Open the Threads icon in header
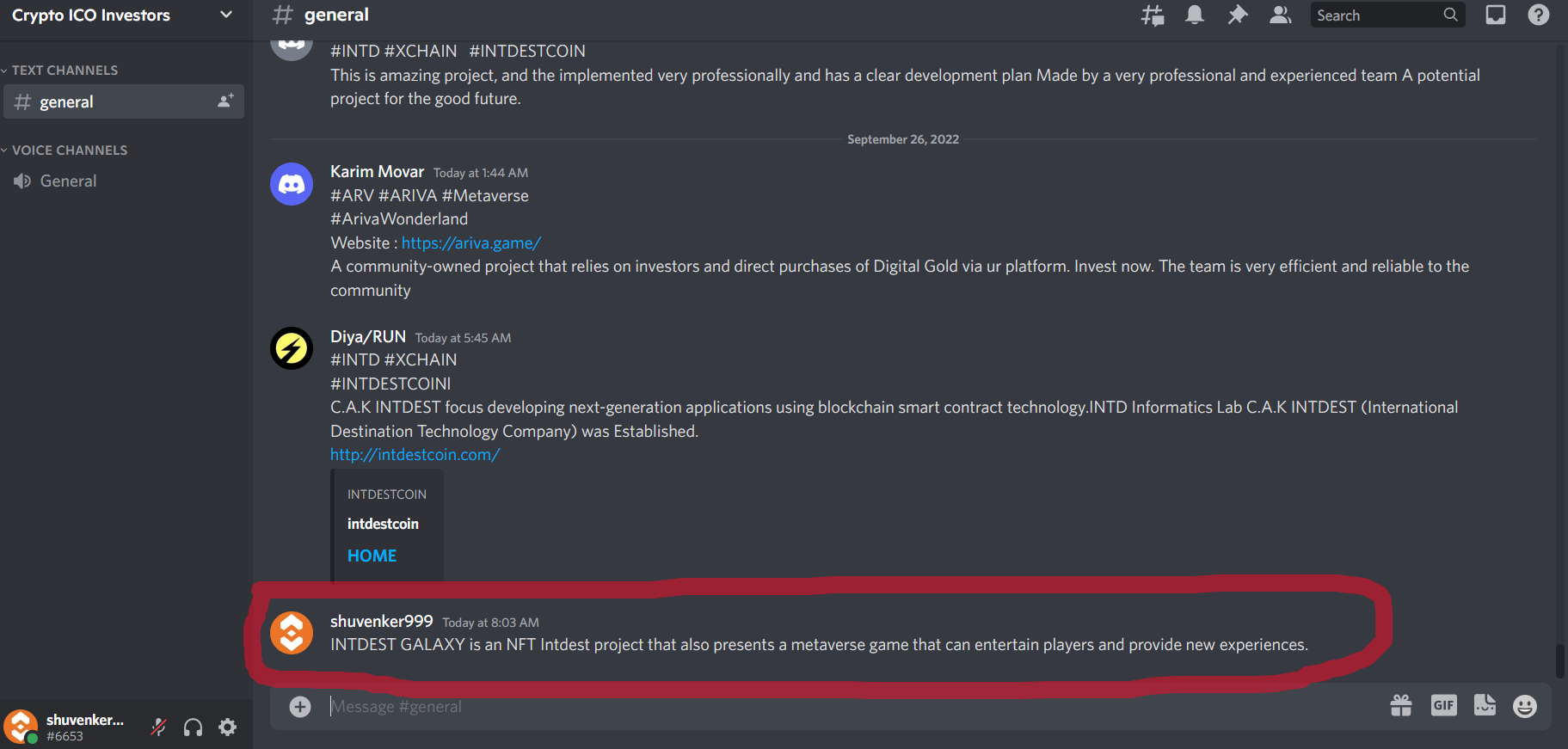Image resolution: width=1568 pixels, height=749 pixels. click(1152, 15)
